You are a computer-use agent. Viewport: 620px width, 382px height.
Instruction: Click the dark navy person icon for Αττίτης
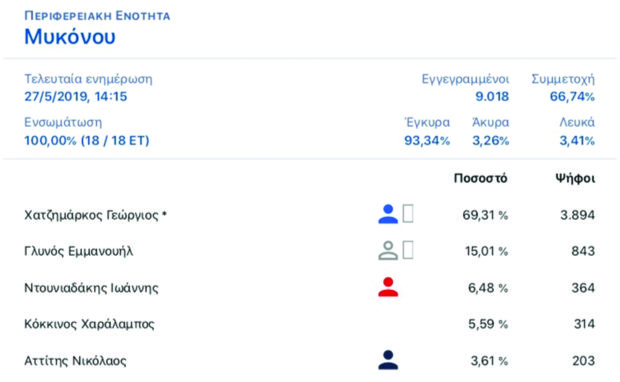[x=388, y=360]
